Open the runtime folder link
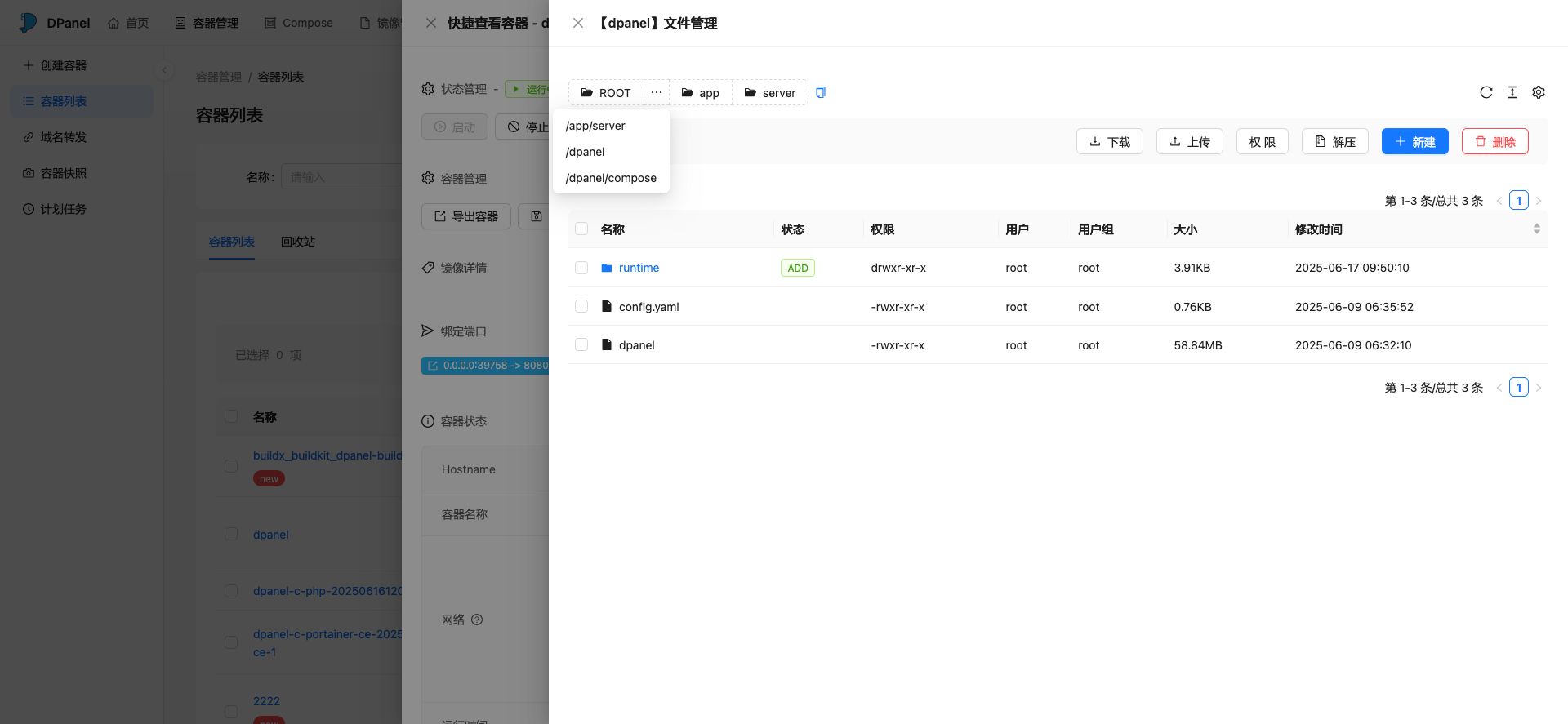 click(x=639, y=268)
